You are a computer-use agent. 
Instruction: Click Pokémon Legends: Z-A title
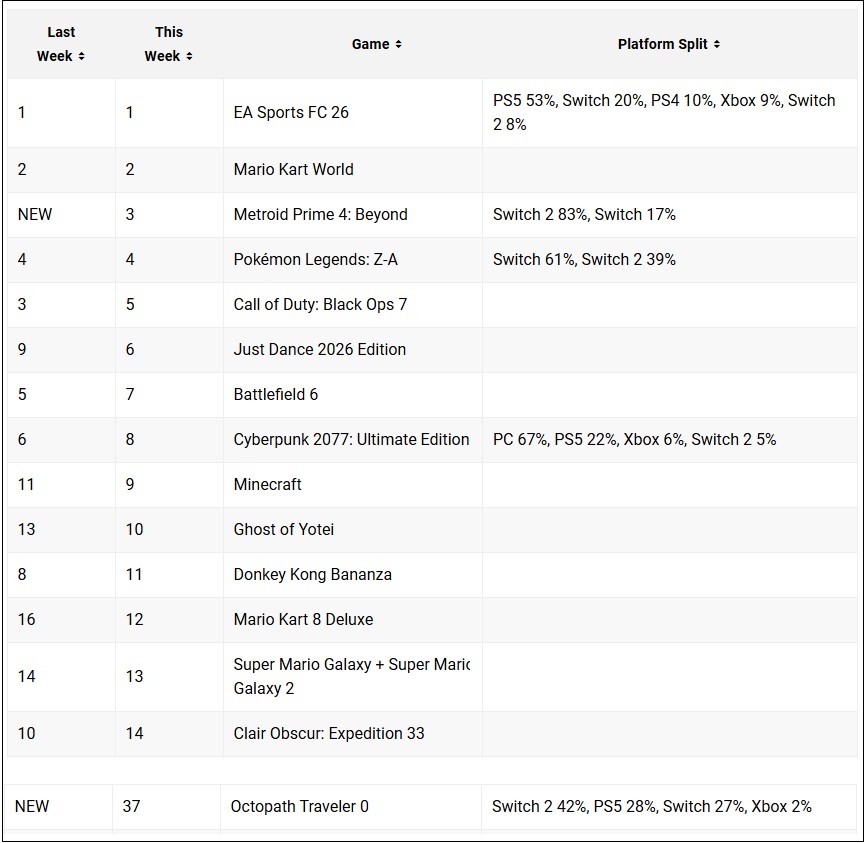[x=315, y=259]
